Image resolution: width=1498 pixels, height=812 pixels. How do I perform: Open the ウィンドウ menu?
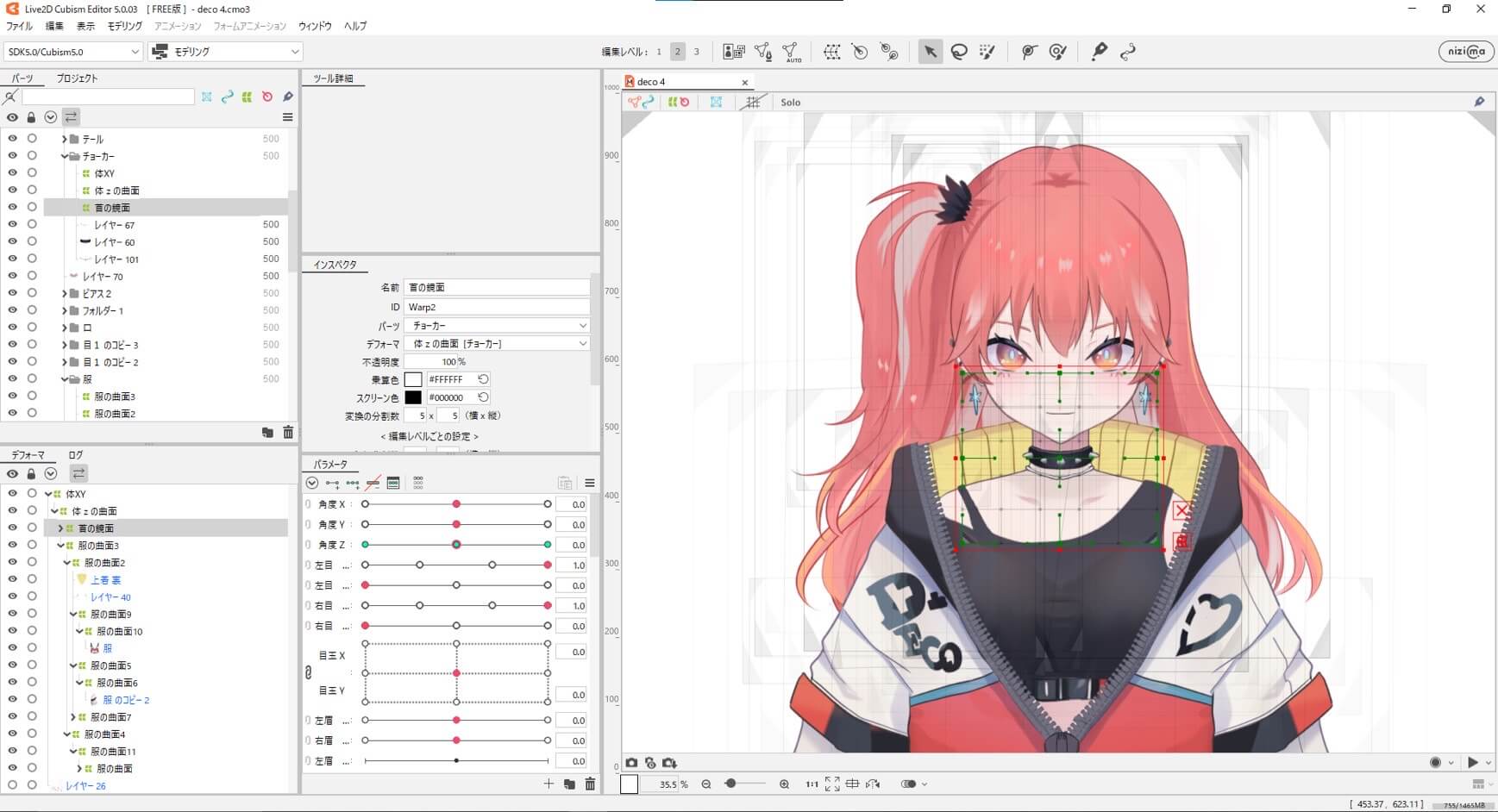tap(315, 26)
